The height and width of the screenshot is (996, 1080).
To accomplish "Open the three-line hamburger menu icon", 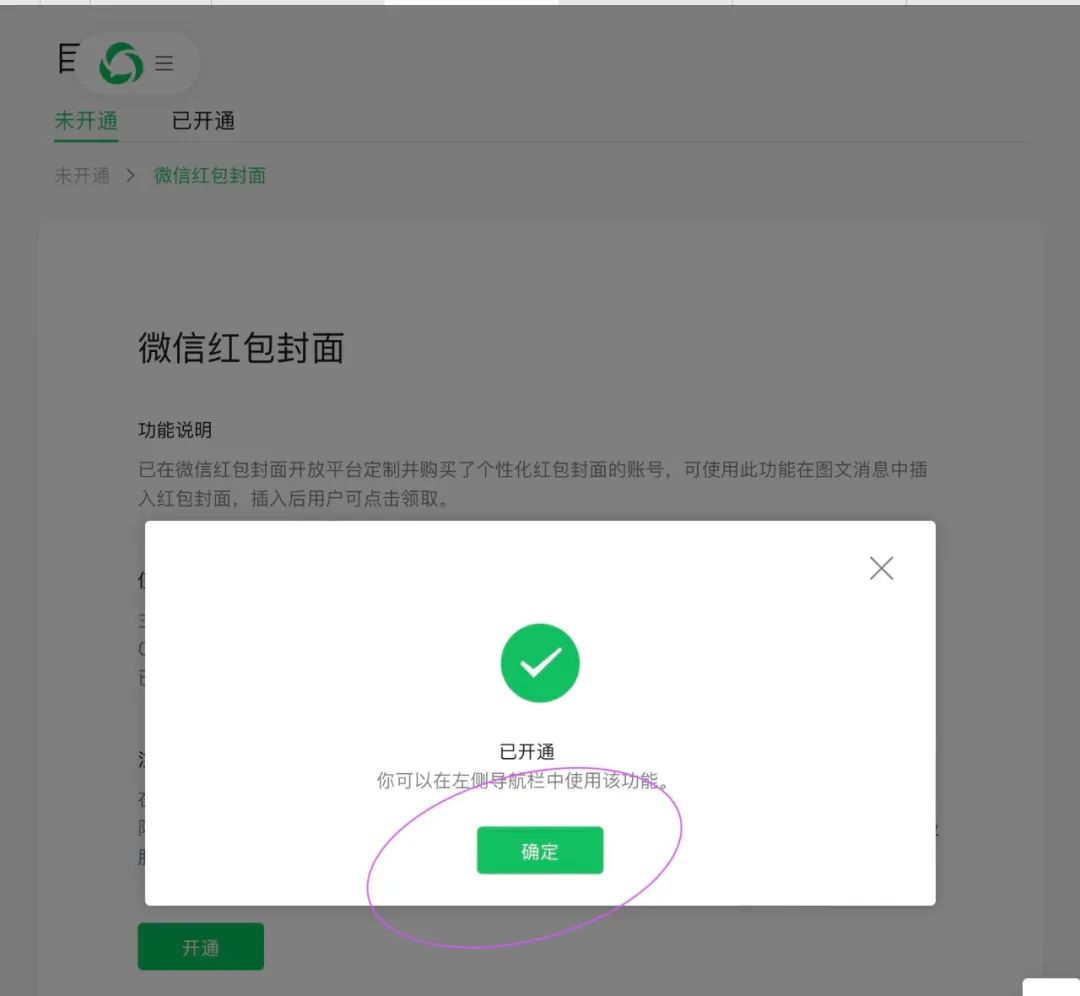I will [x=164, y=63].
